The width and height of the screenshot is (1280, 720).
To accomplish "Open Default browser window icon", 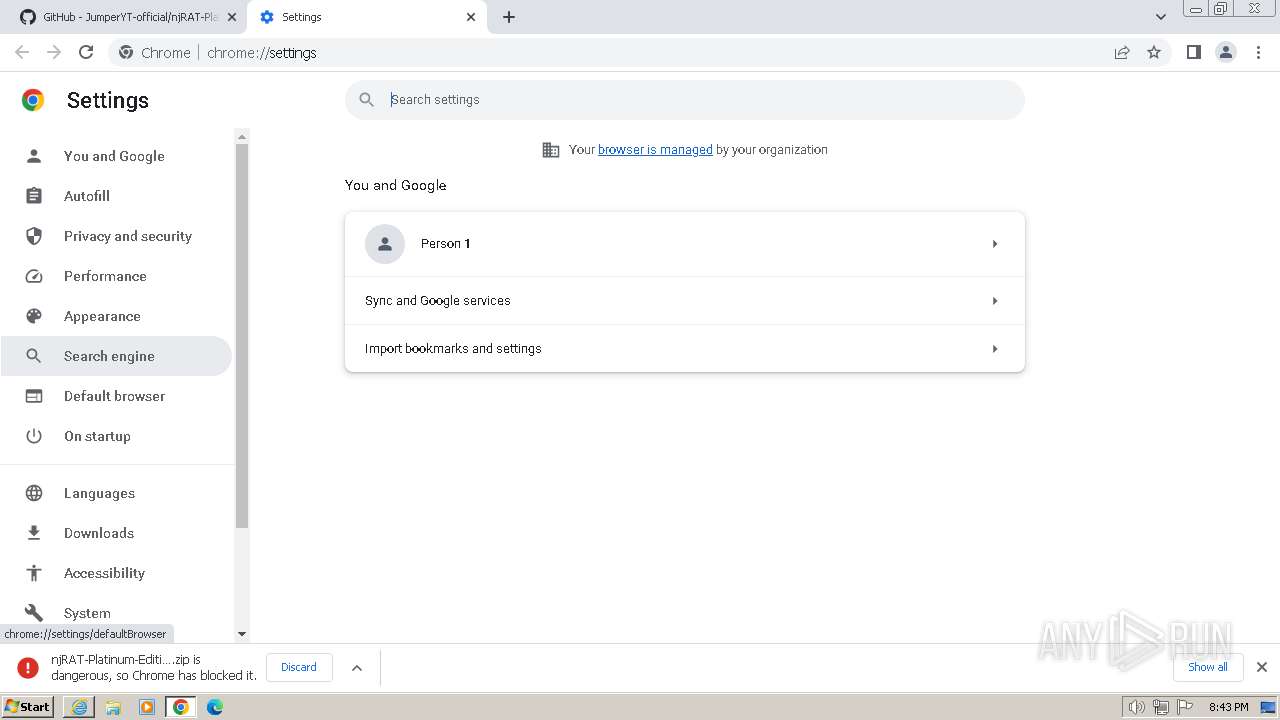I will click(x=34, y=396).
